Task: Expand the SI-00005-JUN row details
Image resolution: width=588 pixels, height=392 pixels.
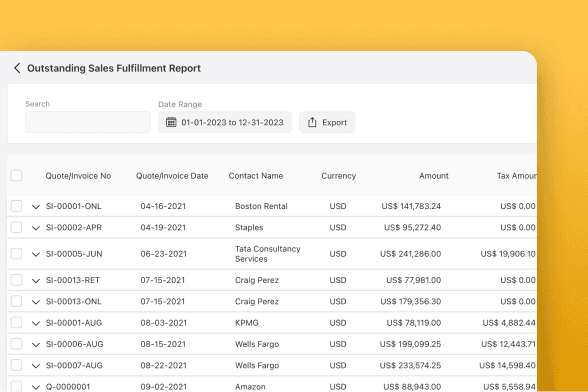Action: pyautogui.click(x=36, y=254)
